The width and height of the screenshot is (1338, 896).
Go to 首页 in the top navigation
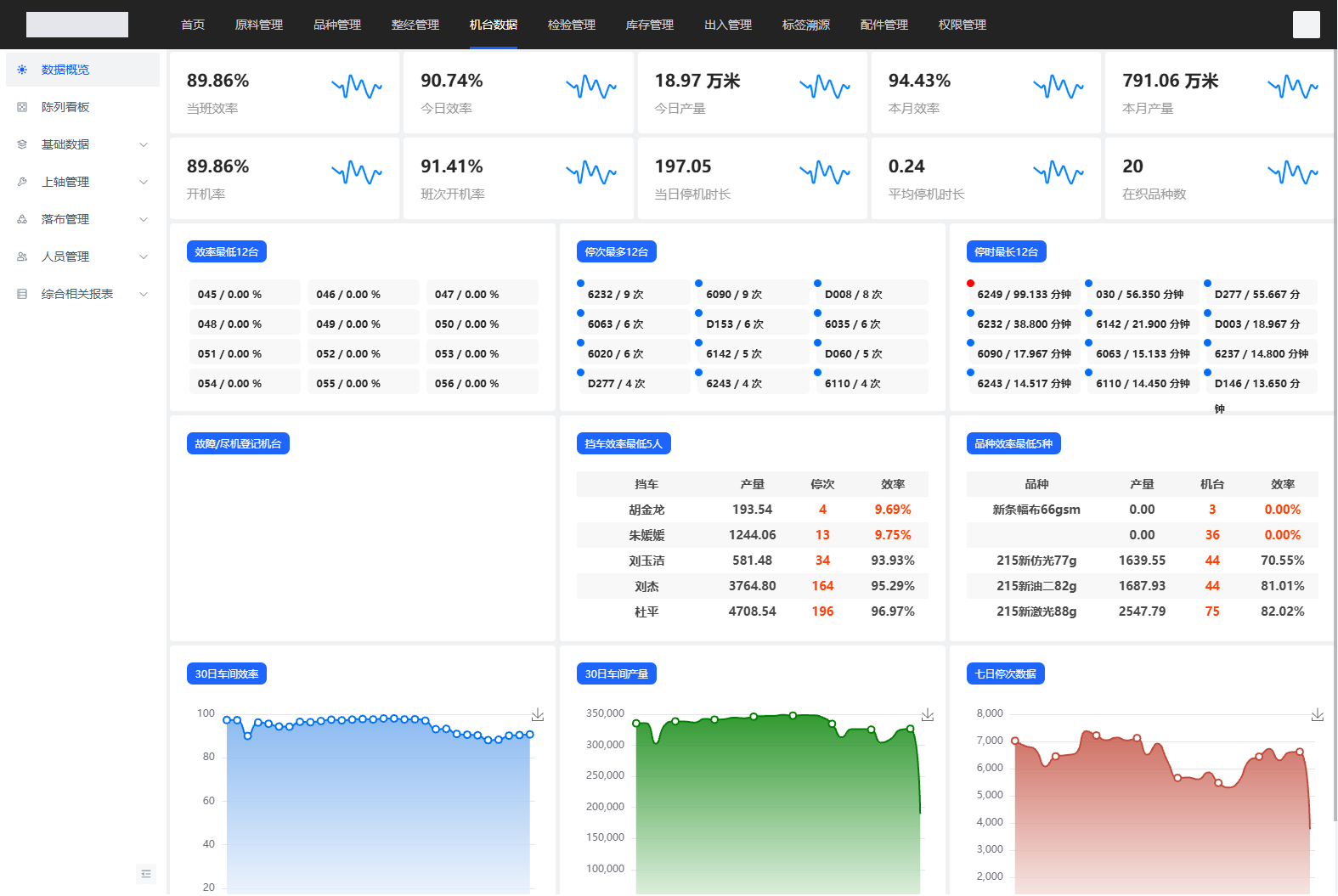coord(193,25)
